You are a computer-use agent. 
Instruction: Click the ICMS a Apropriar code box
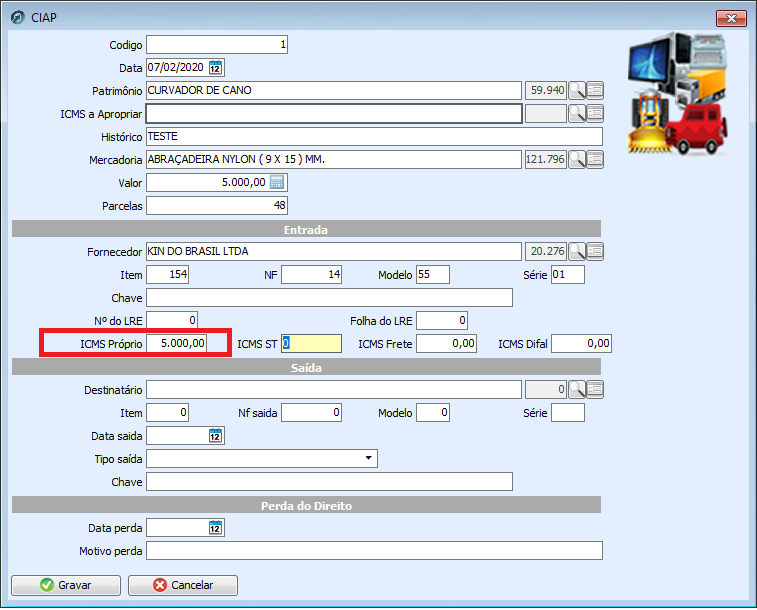[x=546, y=113]
